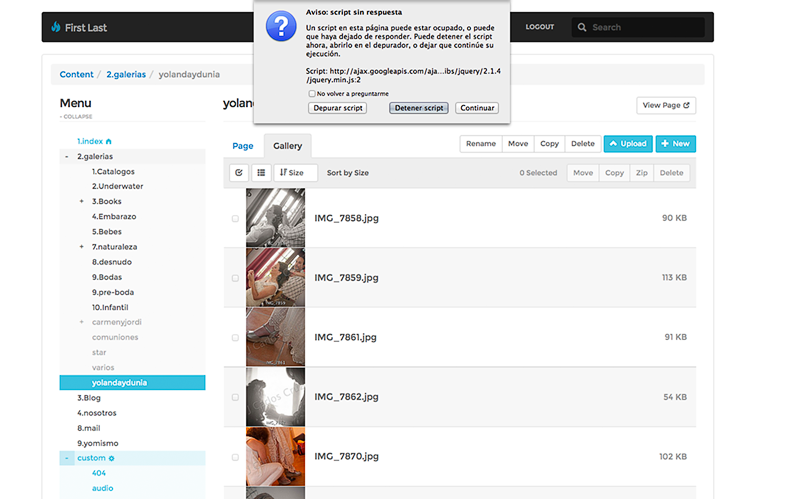Open the IMG_7858.jpg thumbnail
Viewport: 800px width, 499px height.
click(x=276, y=218)
